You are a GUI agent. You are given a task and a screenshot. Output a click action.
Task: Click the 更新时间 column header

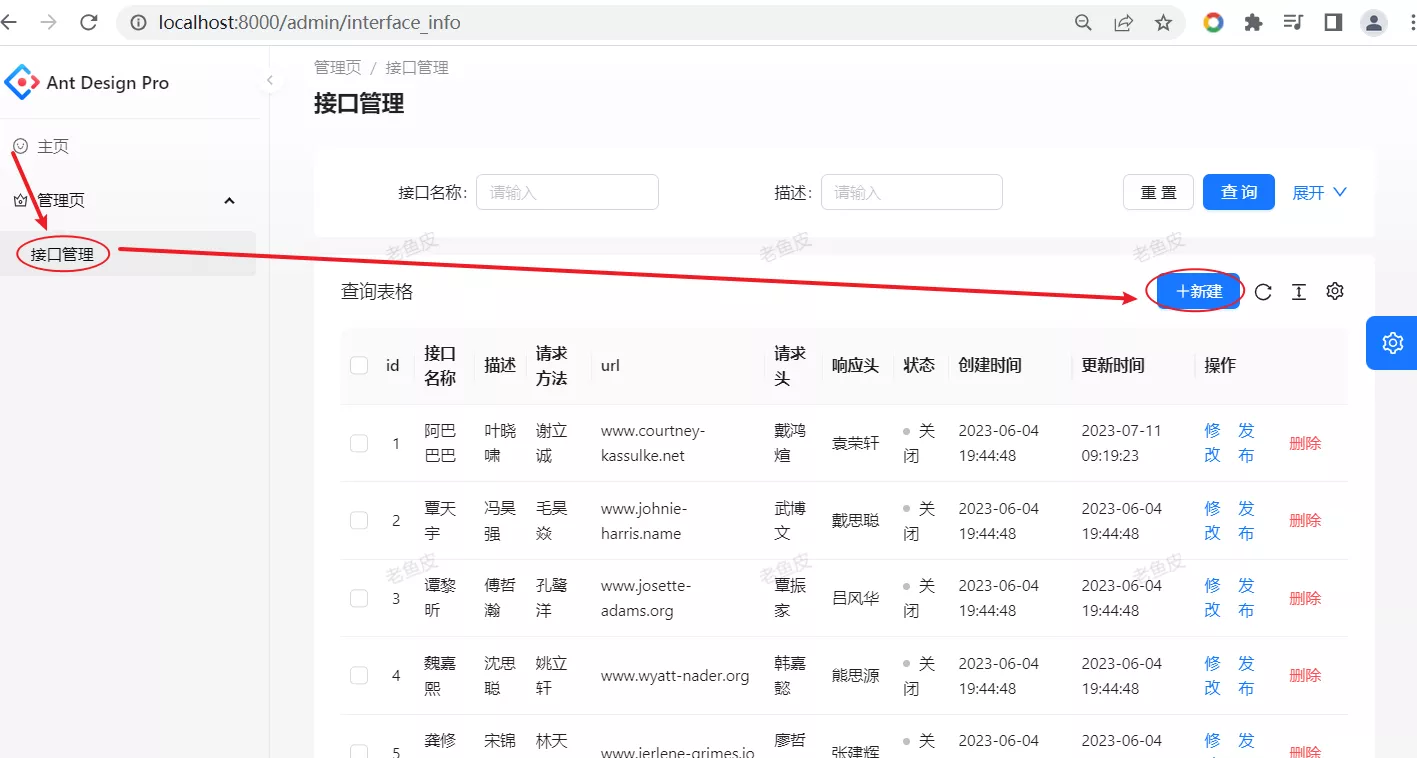1113,366
